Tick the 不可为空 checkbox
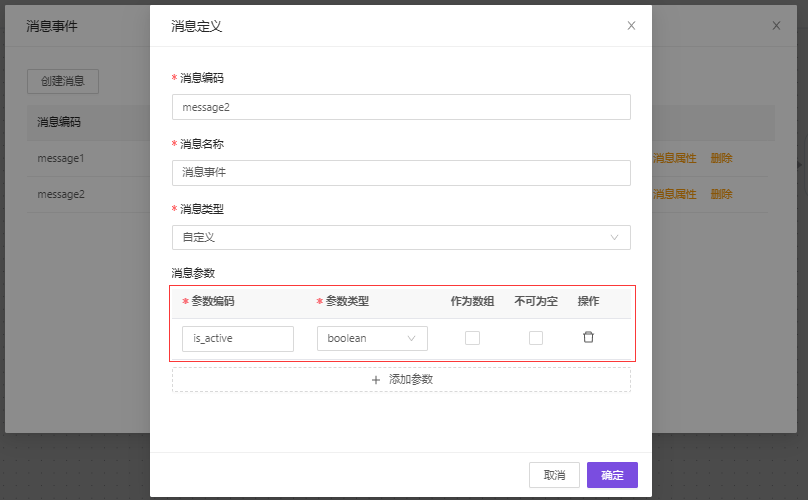This screenshot has width=808, height=500. (536, 338)
